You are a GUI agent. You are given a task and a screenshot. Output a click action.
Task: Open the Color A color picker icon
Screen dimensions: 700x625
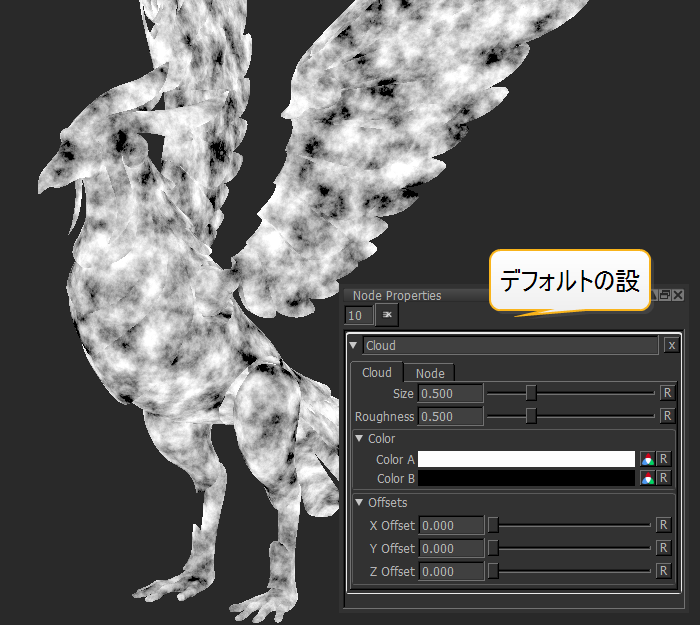[647, 460]
